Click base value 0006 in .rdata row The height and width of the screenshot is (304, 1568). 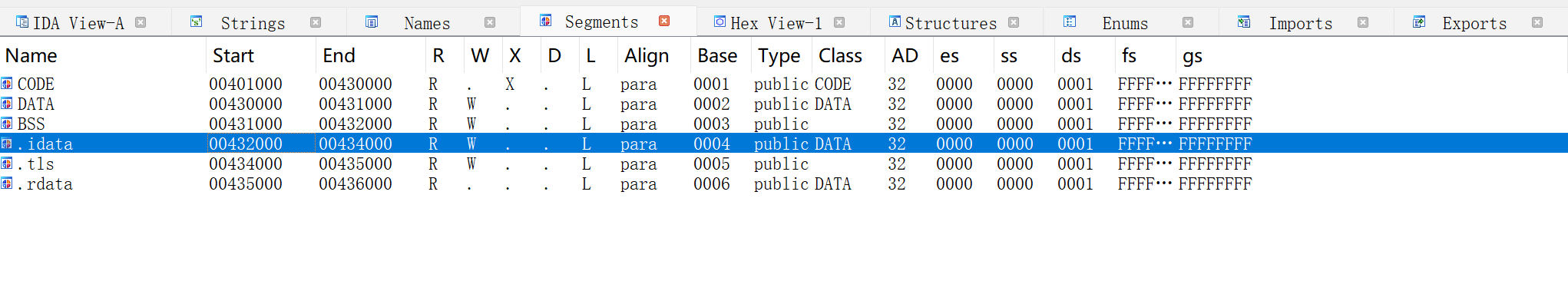(x=712, y=183)
